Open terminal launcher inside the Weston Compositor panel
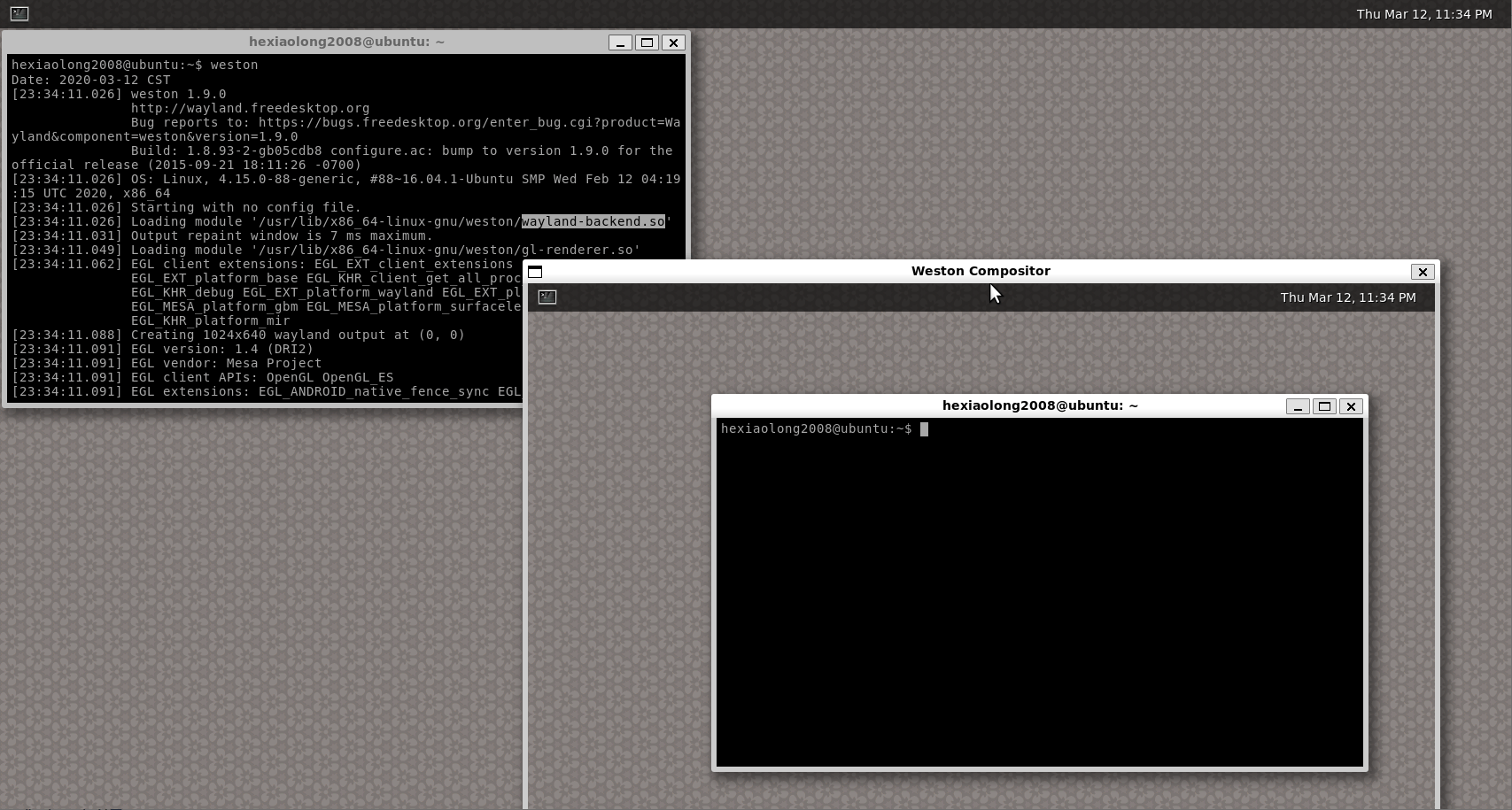 [x=547, y=297]
